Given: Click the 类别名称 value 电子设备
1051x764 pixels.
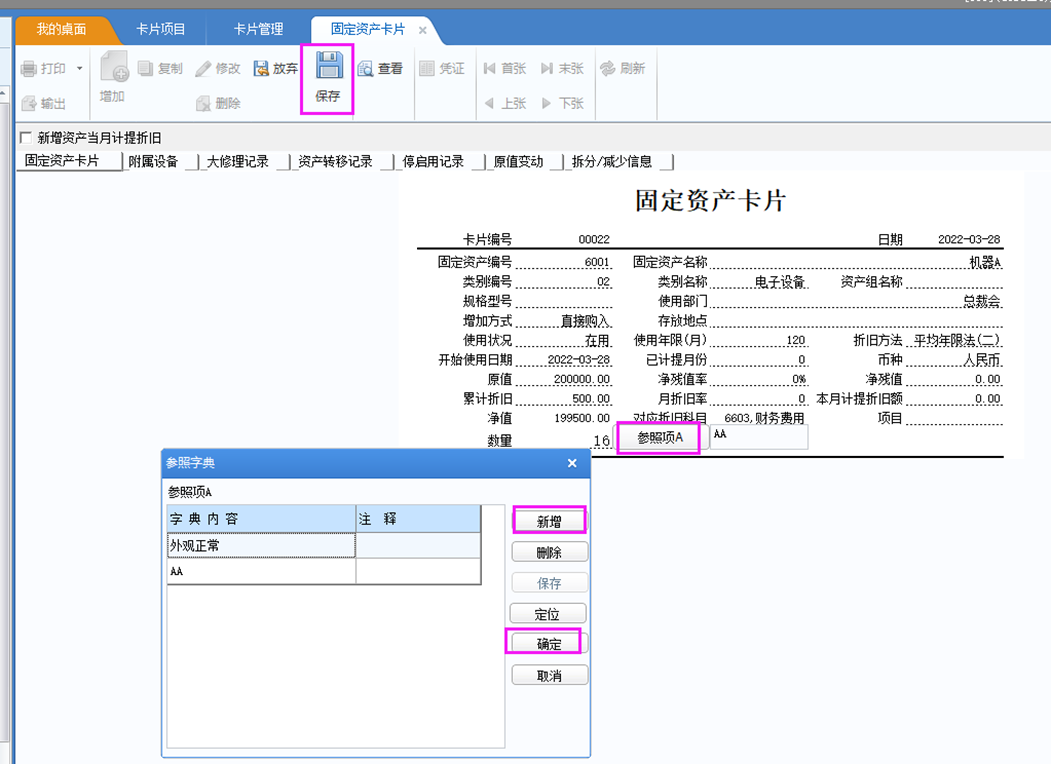Looking at the screenshot, I should tap(779, 281).
